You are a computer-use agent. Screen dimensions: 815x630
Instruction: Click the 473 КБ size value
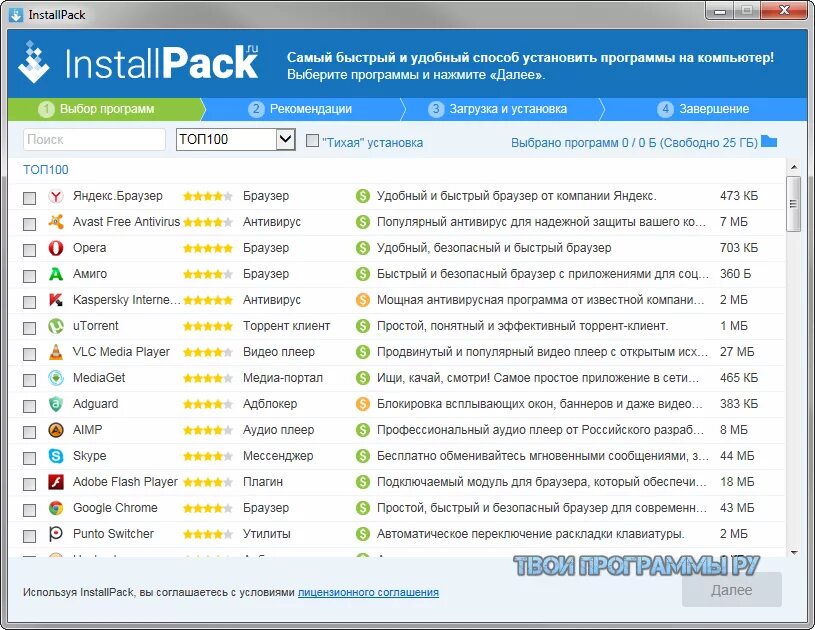tap(739, 196)
